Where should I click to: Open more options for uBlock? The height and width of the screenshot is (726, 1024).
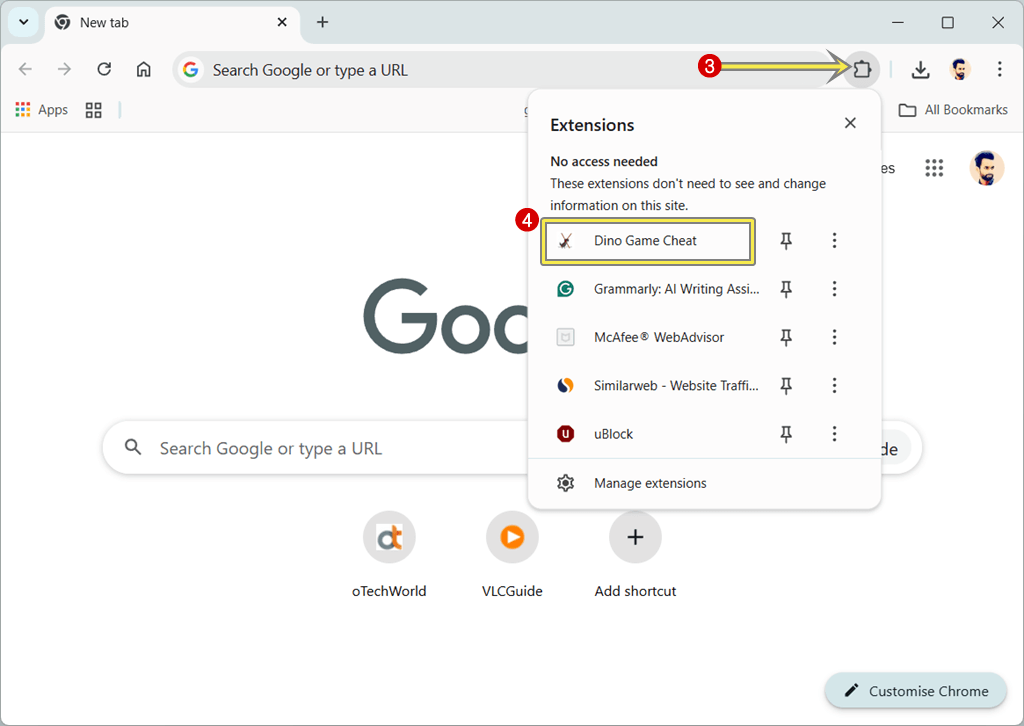[x=834, y=434]
